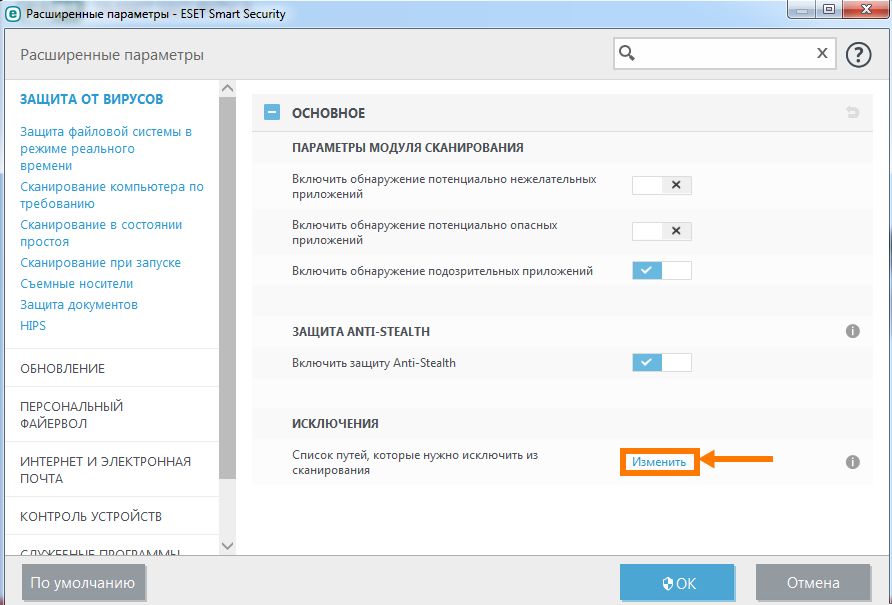892x605 pixels.
Task: Click the Параметры модуля сканирования heading
Action: [x=407, y=147]
